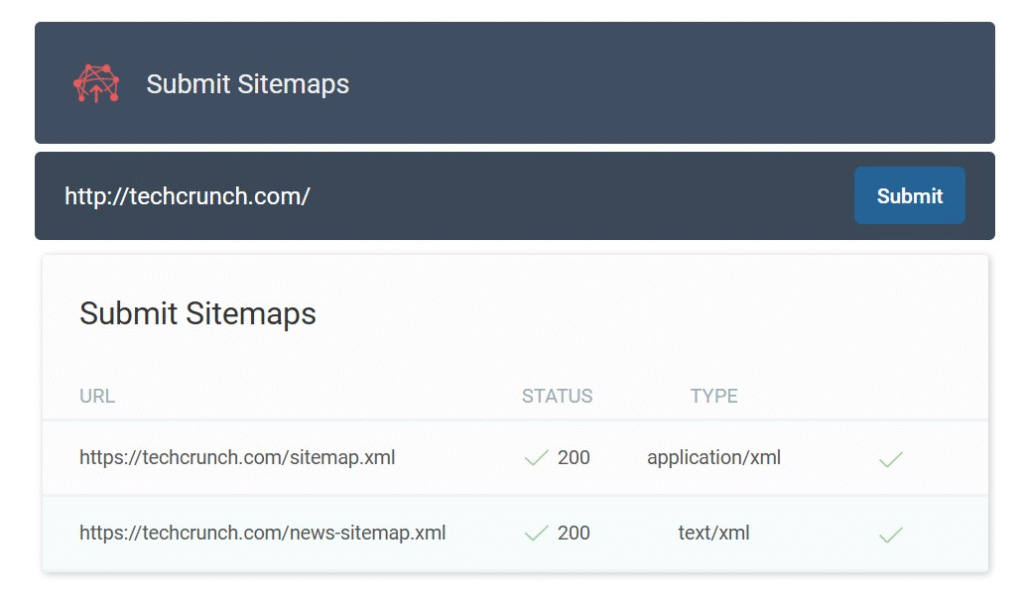Click the final checkmark in application/xml row
The width and height of the screenshot is (1024, 602).
[x=891, y=460]
